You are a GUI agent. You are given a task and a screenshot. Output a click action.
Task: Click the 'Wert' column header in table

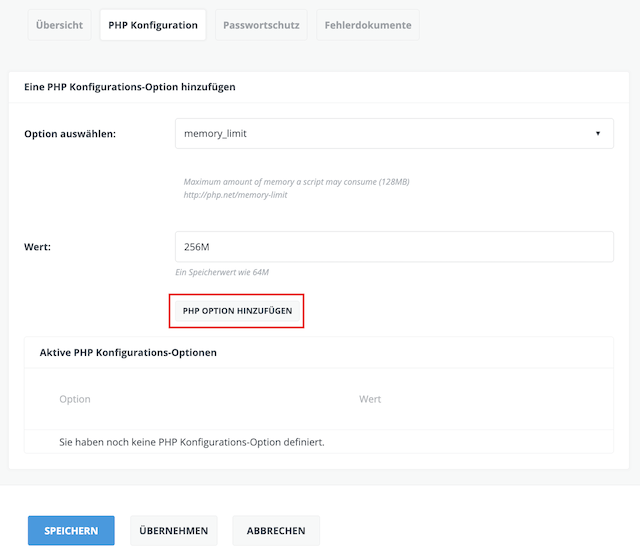point(370,399)
